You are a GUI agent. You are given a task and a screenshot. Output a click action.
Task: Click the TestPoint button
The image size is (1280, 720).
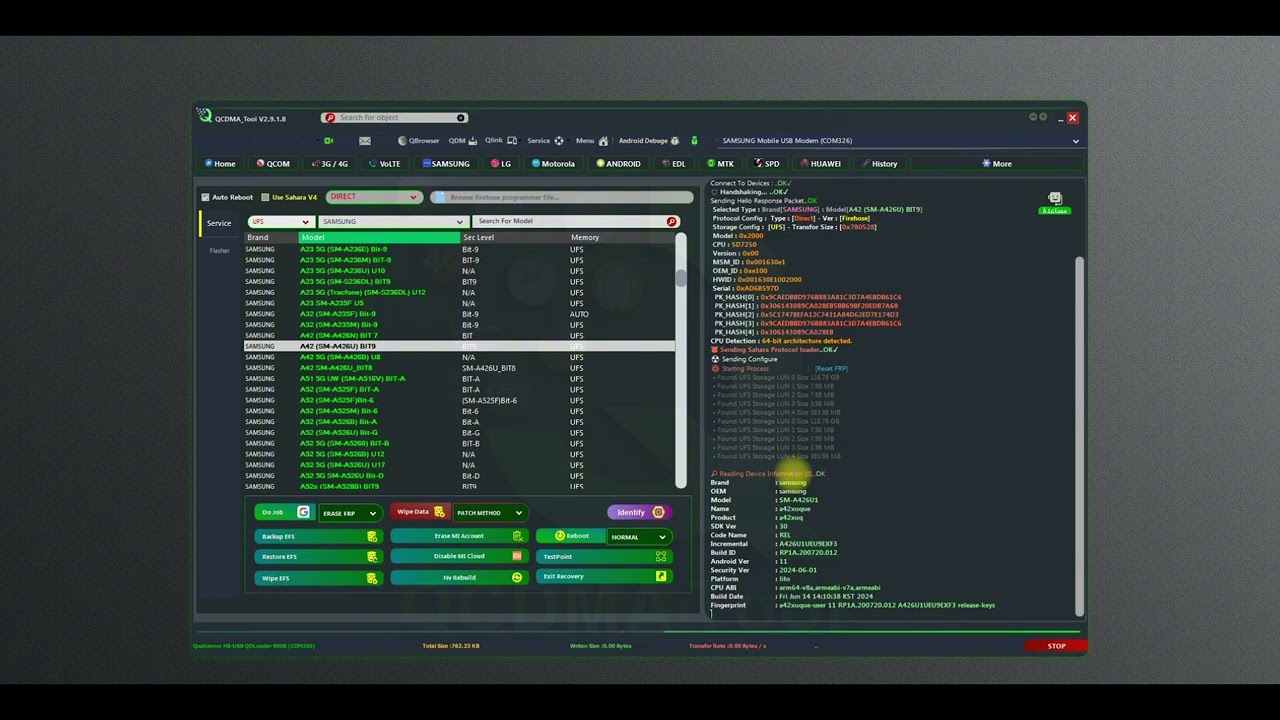click(603, 556)
